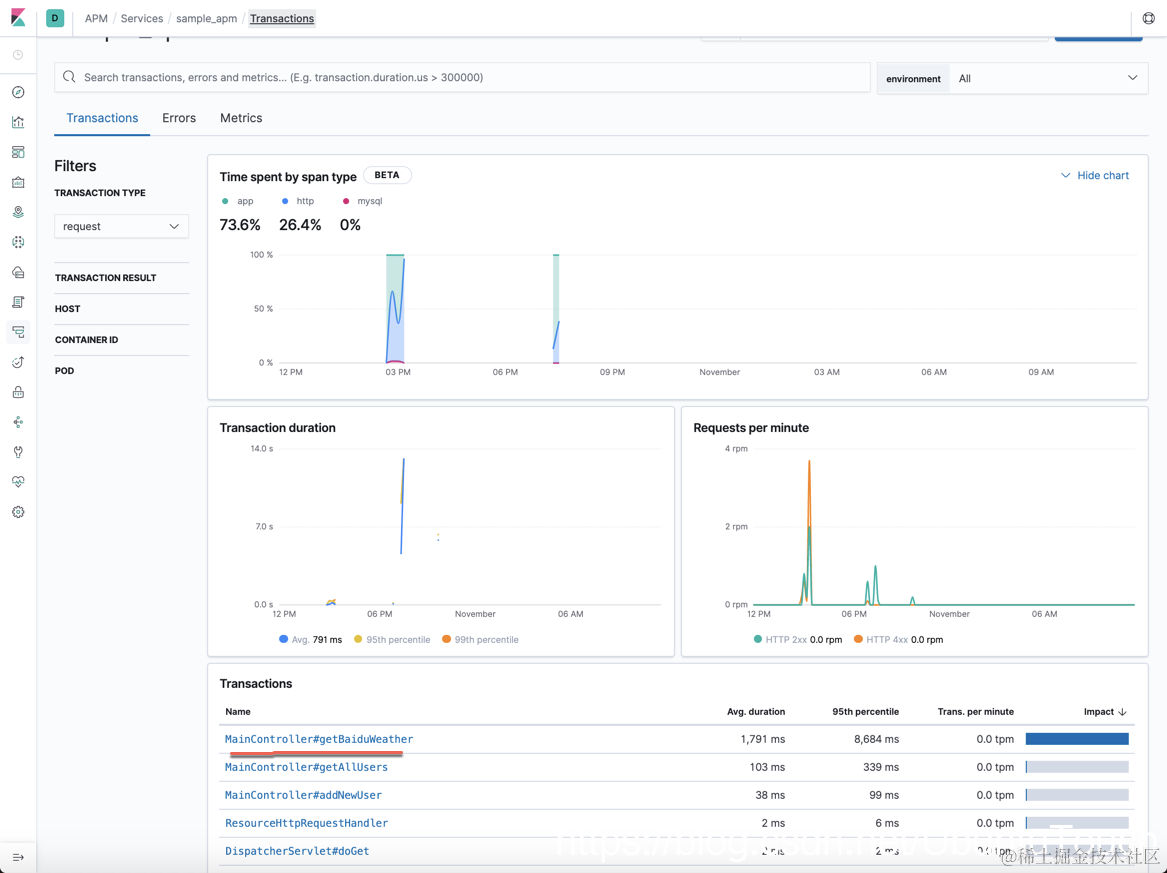Toggle the 95th percentile legend item
Screen dimensions: 1167x873
click(x=392, y=639)
